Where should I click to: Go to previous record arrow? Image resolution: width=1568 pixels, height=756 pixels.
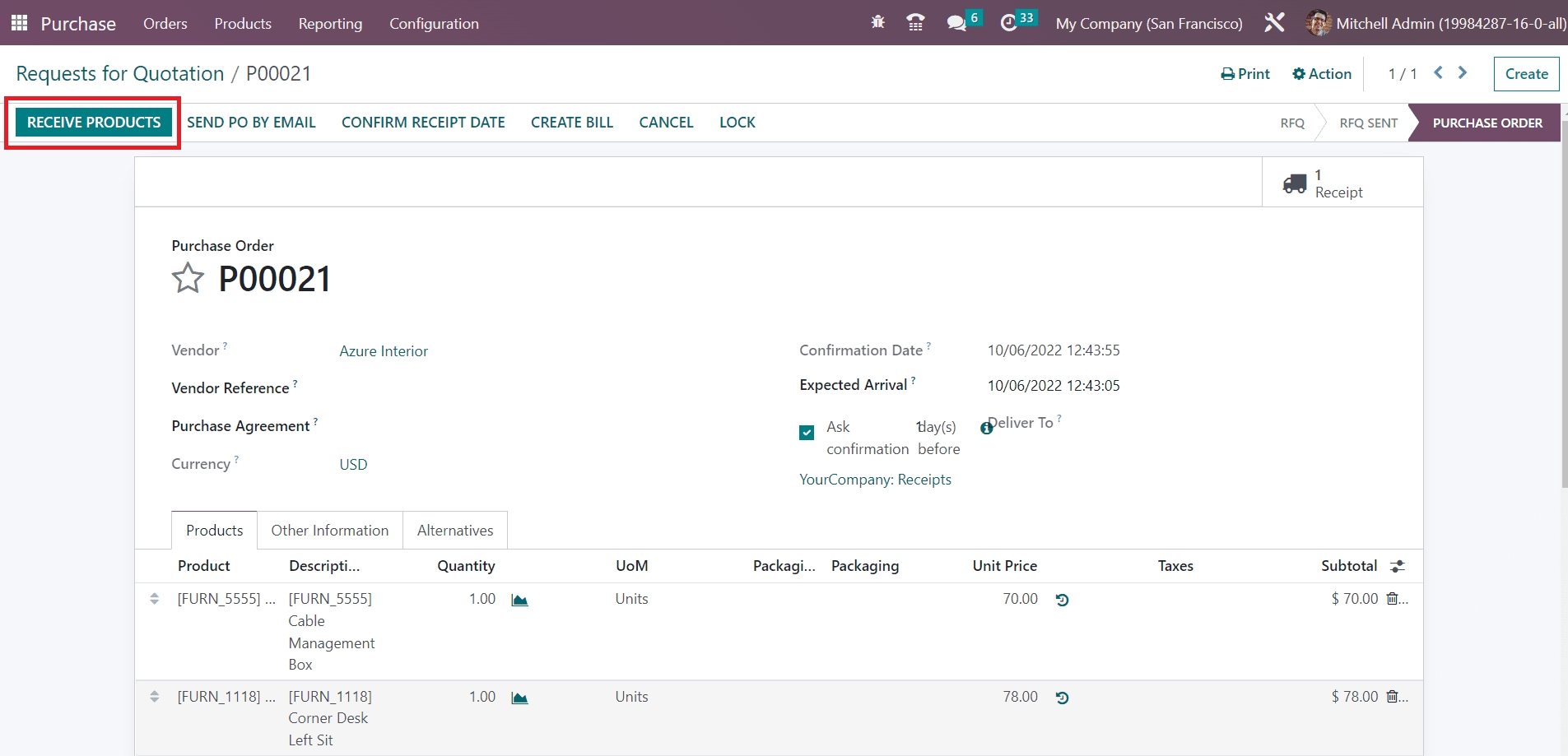tap(1438, 72)
